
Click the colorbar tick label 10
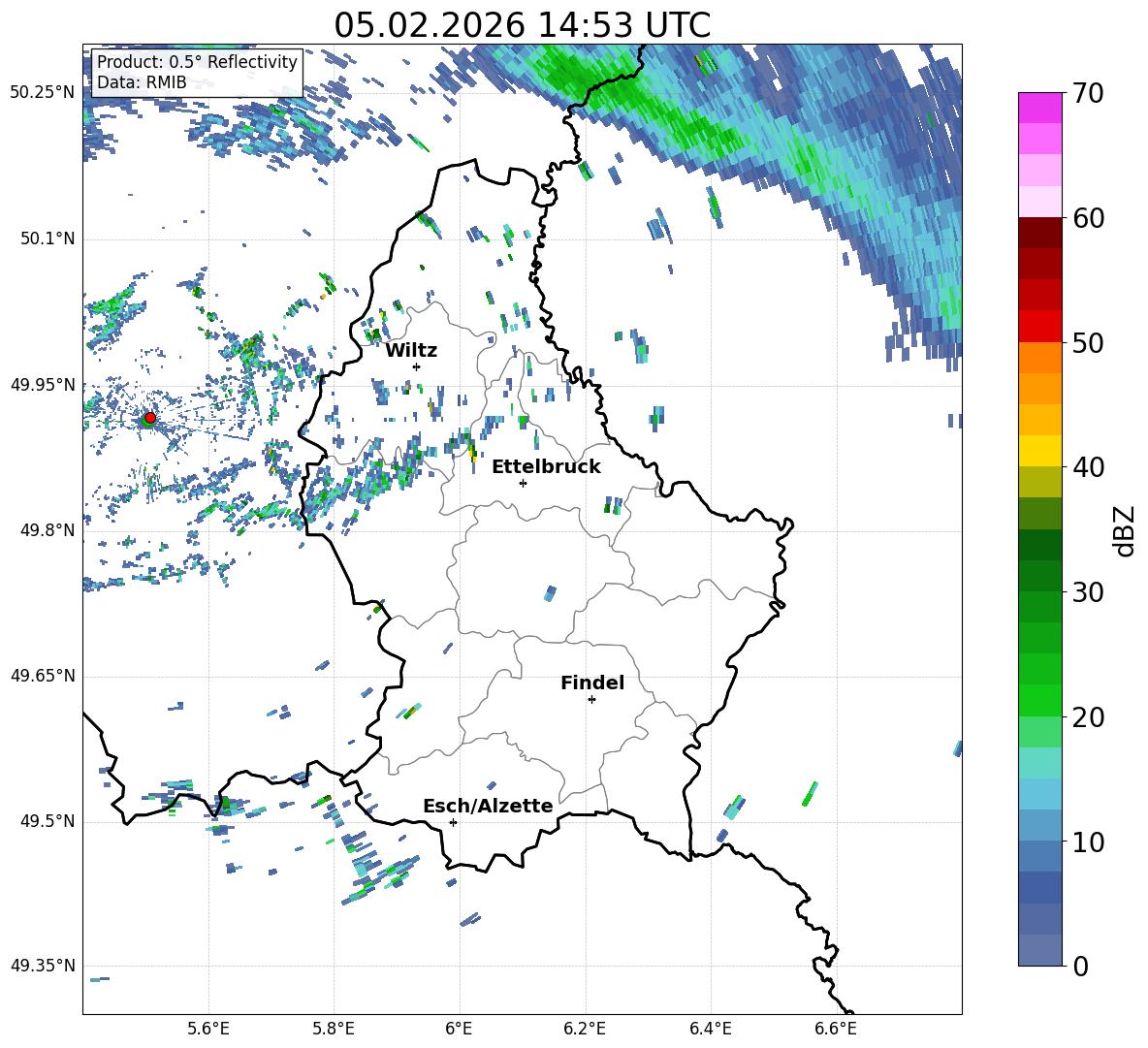(1087, 842)
